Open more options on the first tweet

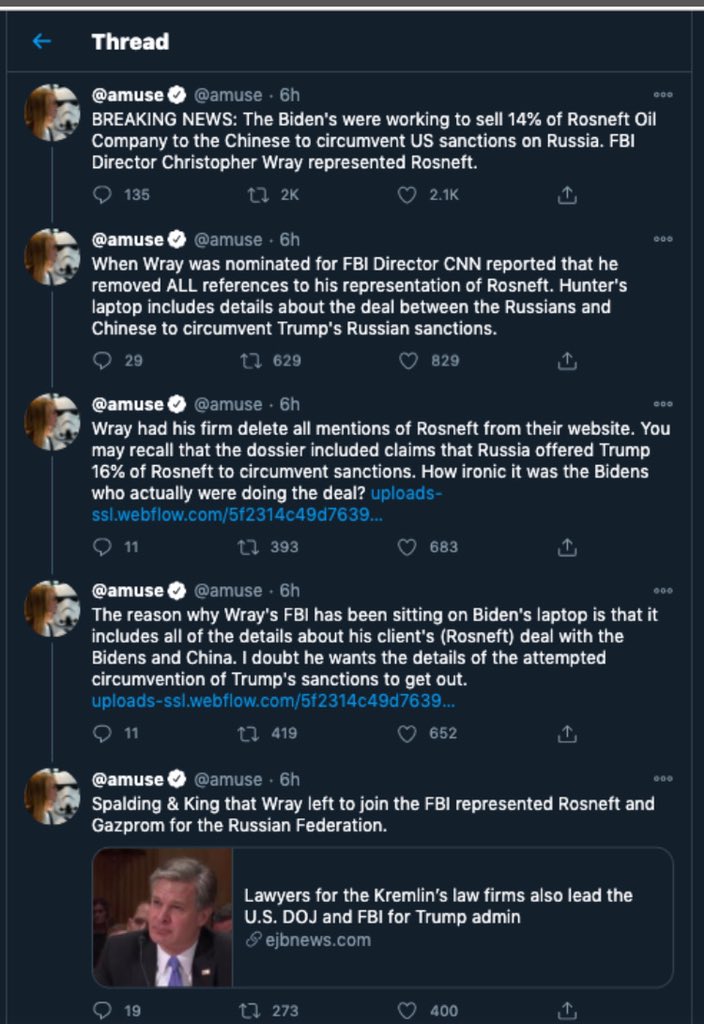pyautogui.click(x=663, y=95)
